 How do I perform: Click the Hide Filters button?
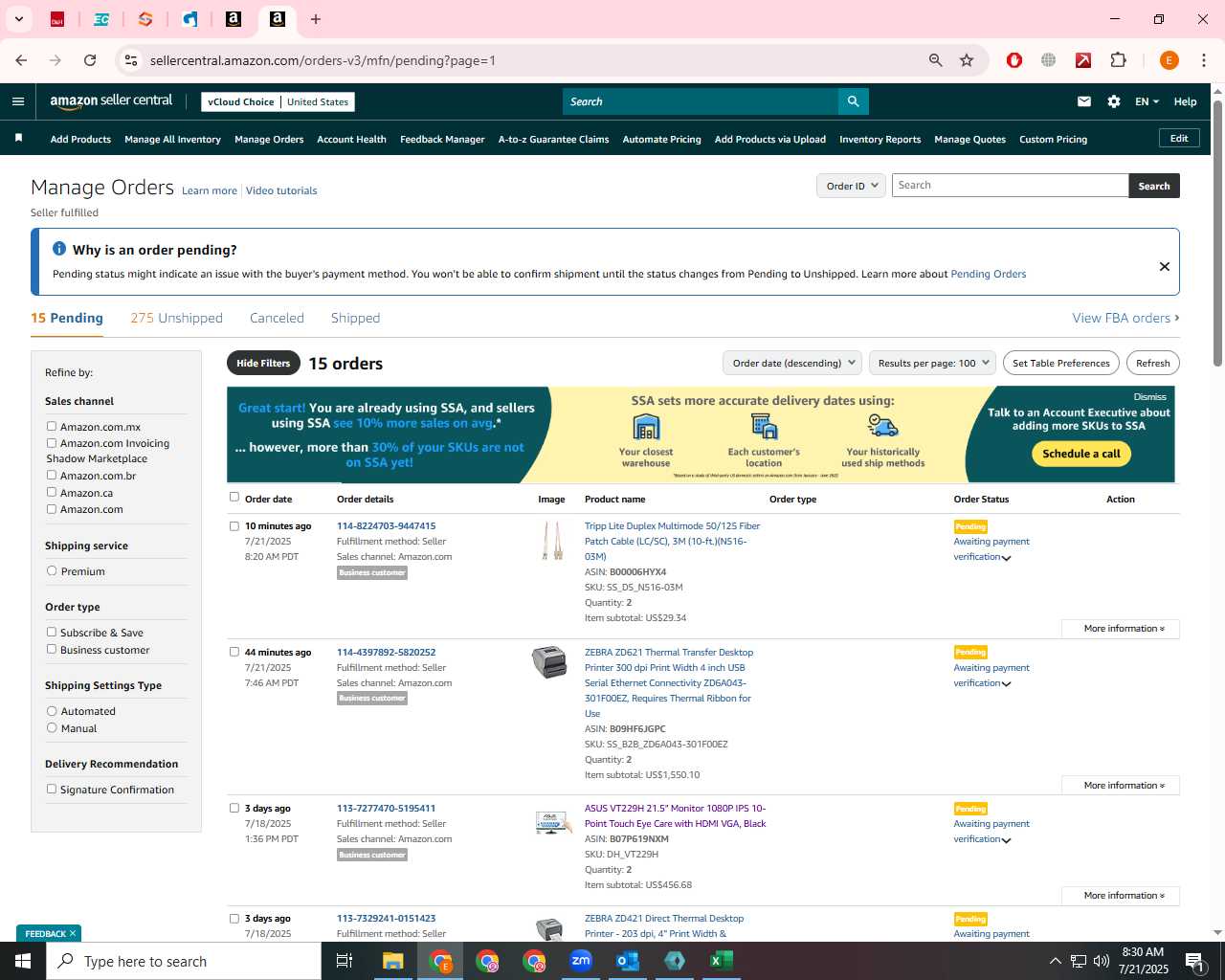263,363
